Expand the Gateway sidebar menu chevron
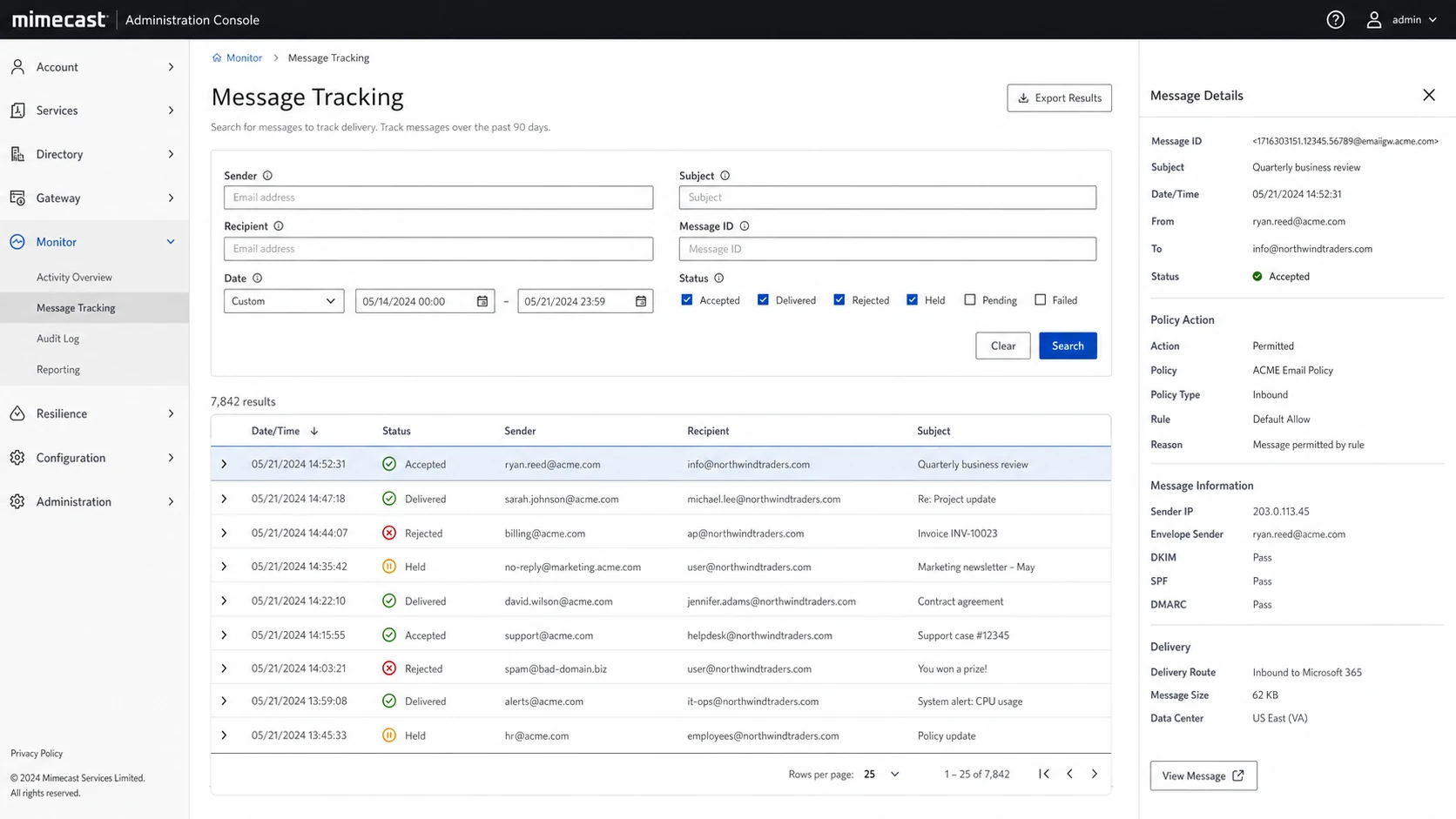The width and height of the screenshot is (1456, 819). (x=171, y=198)
